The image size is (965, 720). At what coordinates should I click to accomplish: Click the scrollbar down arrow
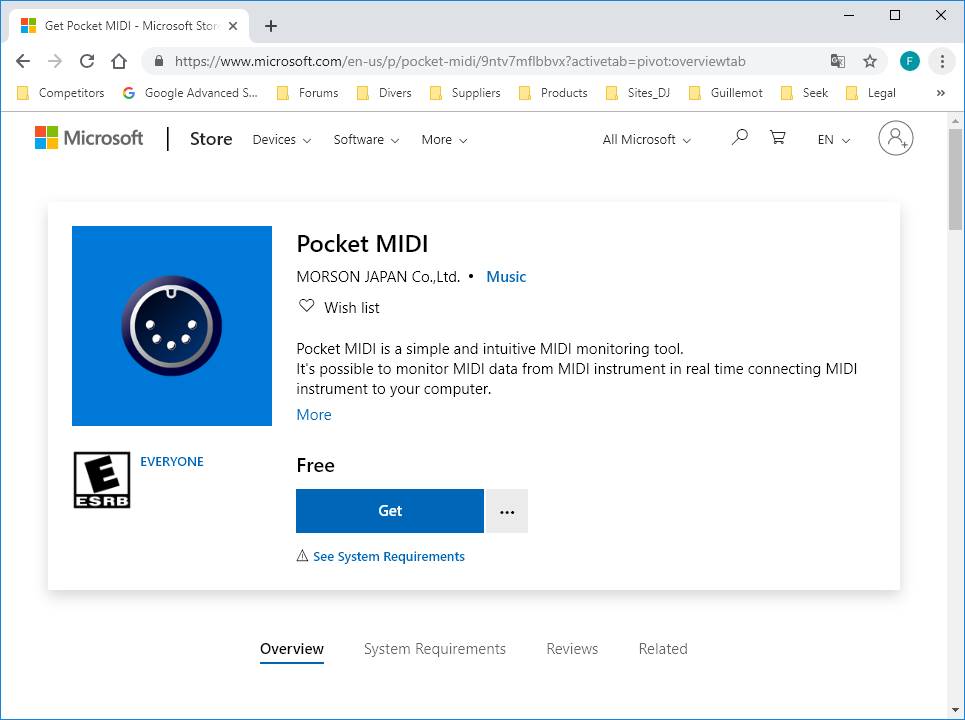(955, 710)
